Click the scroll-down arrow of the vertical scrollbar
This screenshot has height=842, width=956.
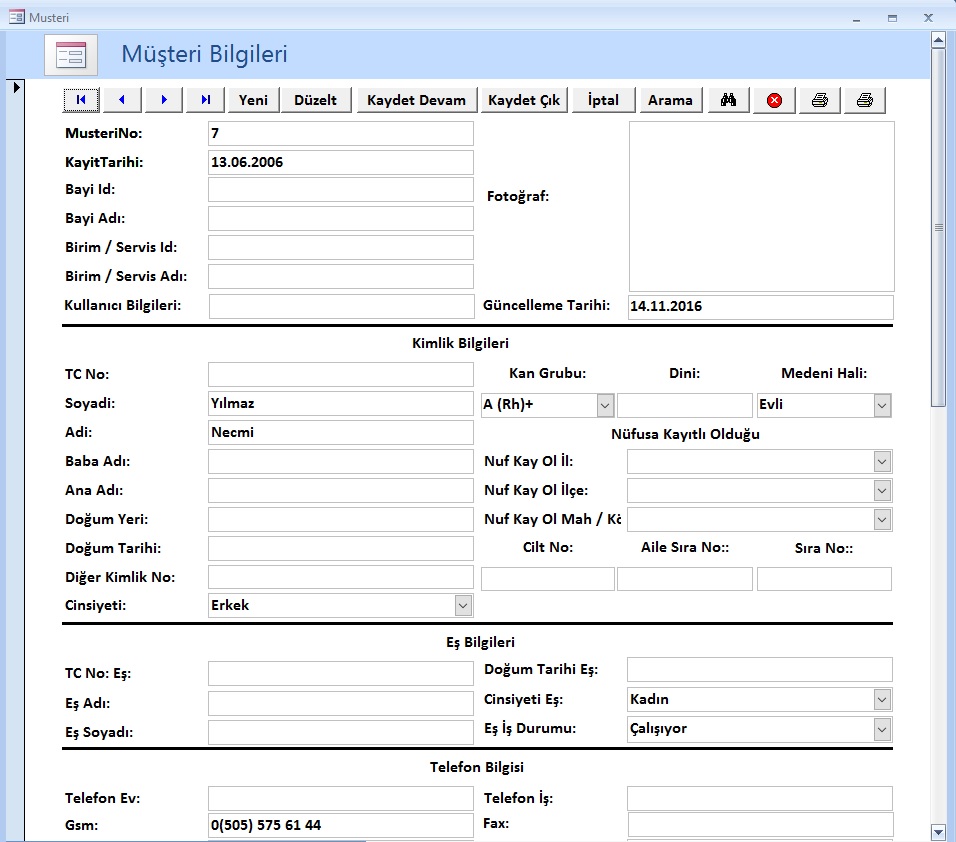tap(938, 831)
